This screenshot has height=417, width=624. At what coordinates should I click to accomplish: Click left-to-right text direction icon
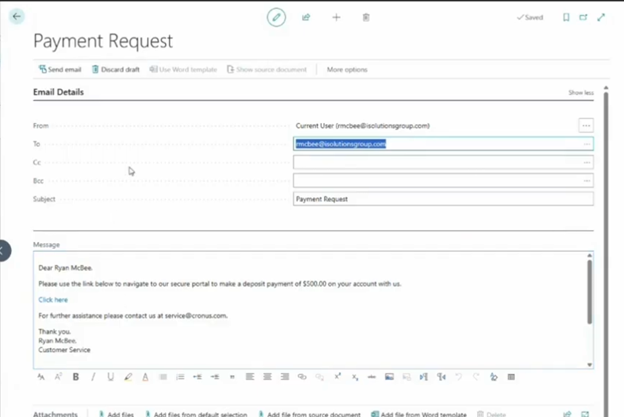[x=424, y=377]
